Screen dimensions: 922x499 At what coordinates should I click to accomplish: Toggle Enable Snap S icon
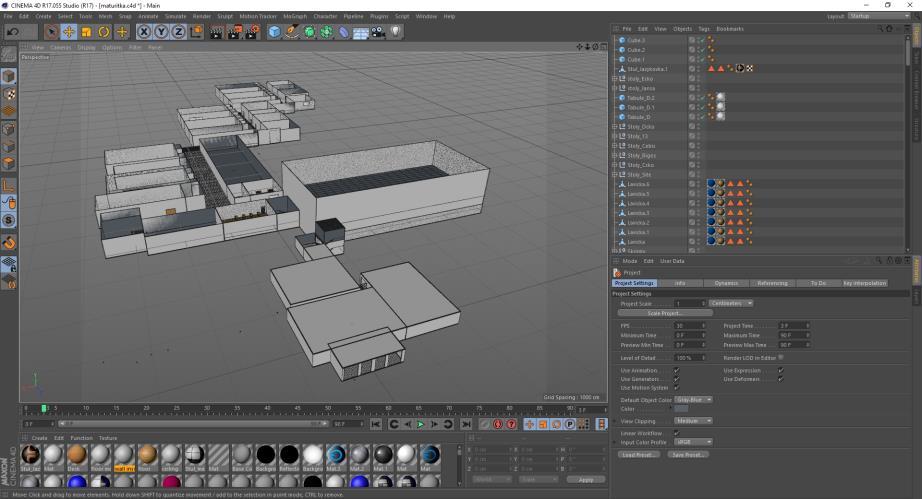pyautogui.click(x=9, y=220)
